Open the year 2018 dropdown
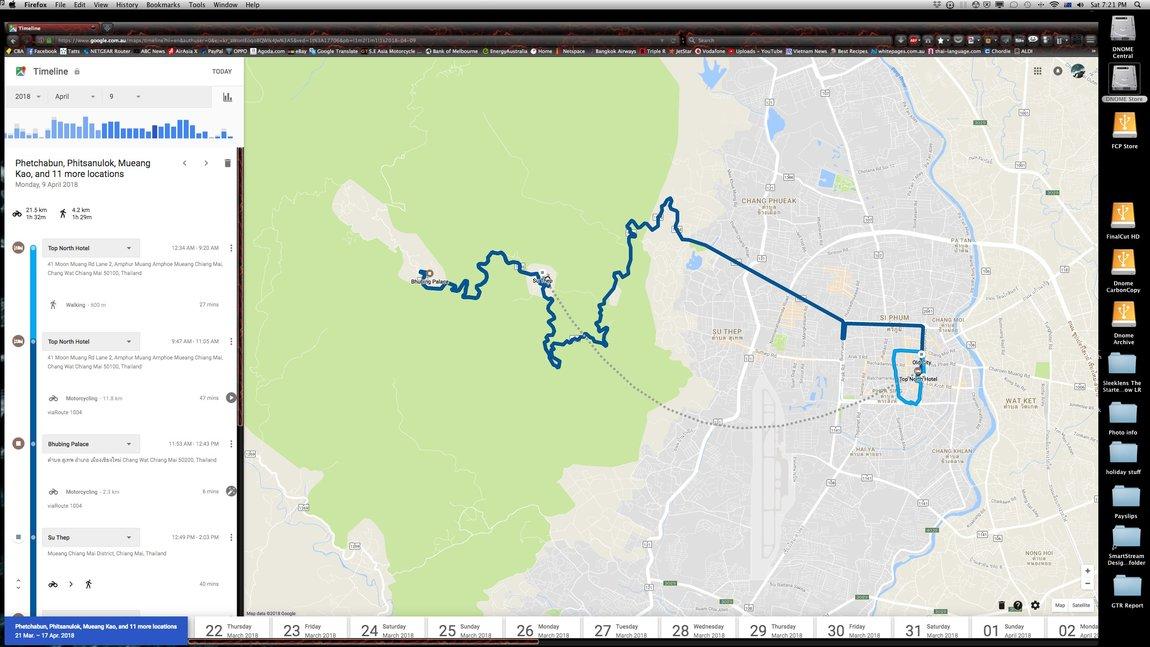The width and height of the screenshot is (1150, 647). pyautogui.click(x=28, y=97)
